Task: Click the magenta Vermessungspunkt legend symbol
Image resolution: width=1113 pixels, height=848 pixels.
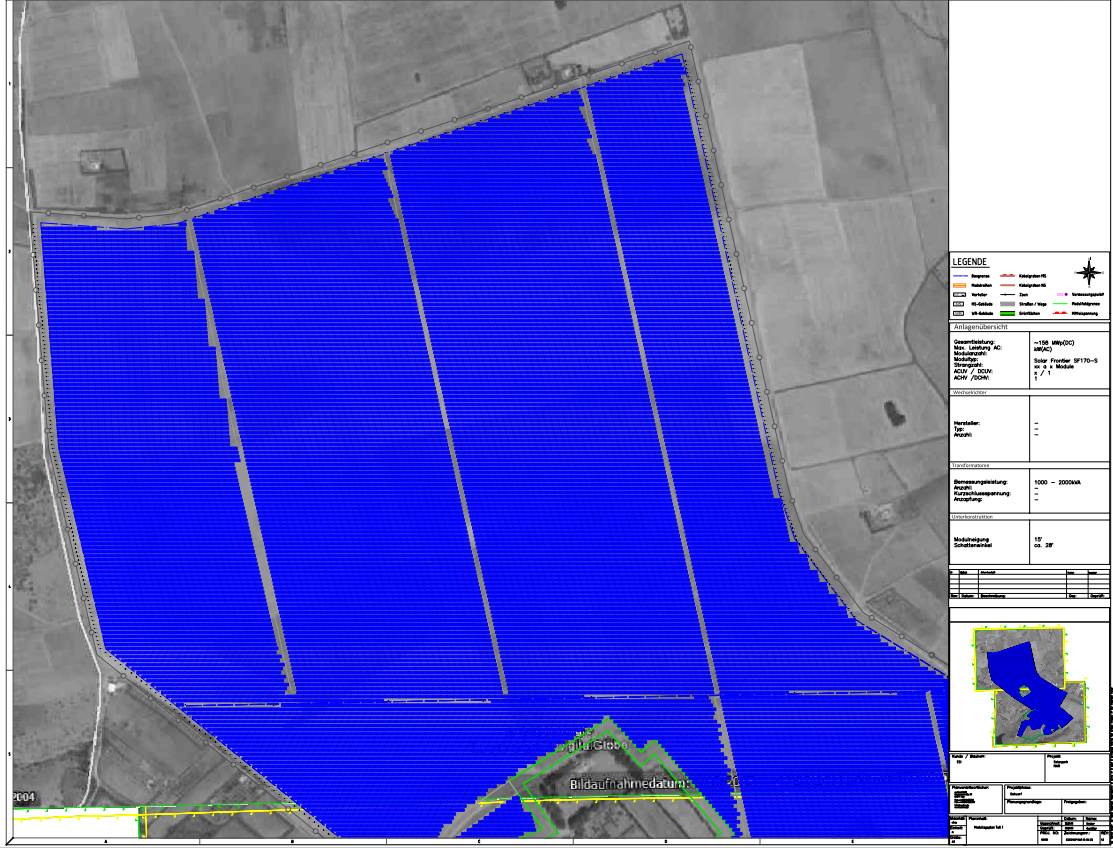Action: tap(1064, 295)
